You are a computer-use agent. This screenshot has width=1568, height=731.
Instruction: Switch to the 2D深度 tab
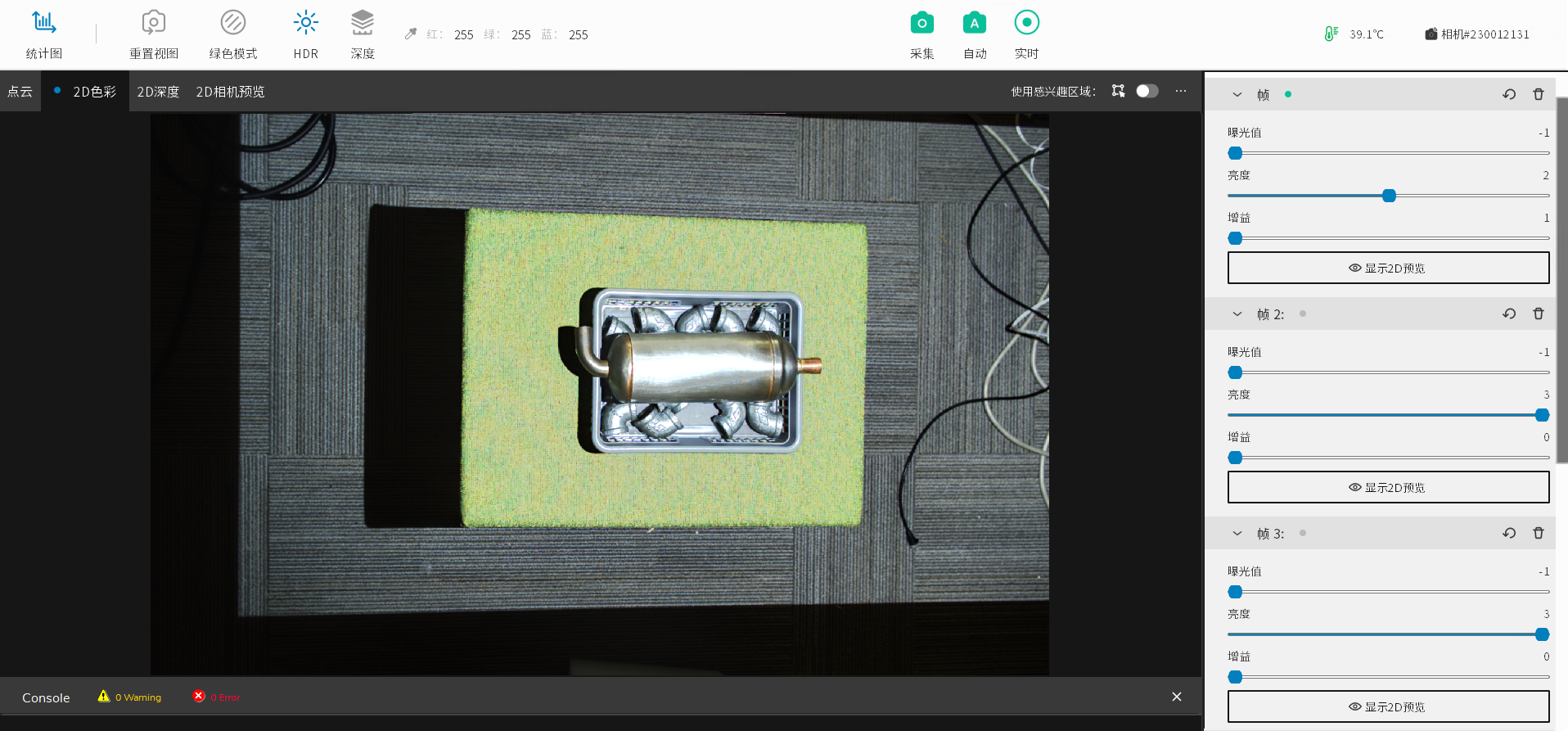158,92
